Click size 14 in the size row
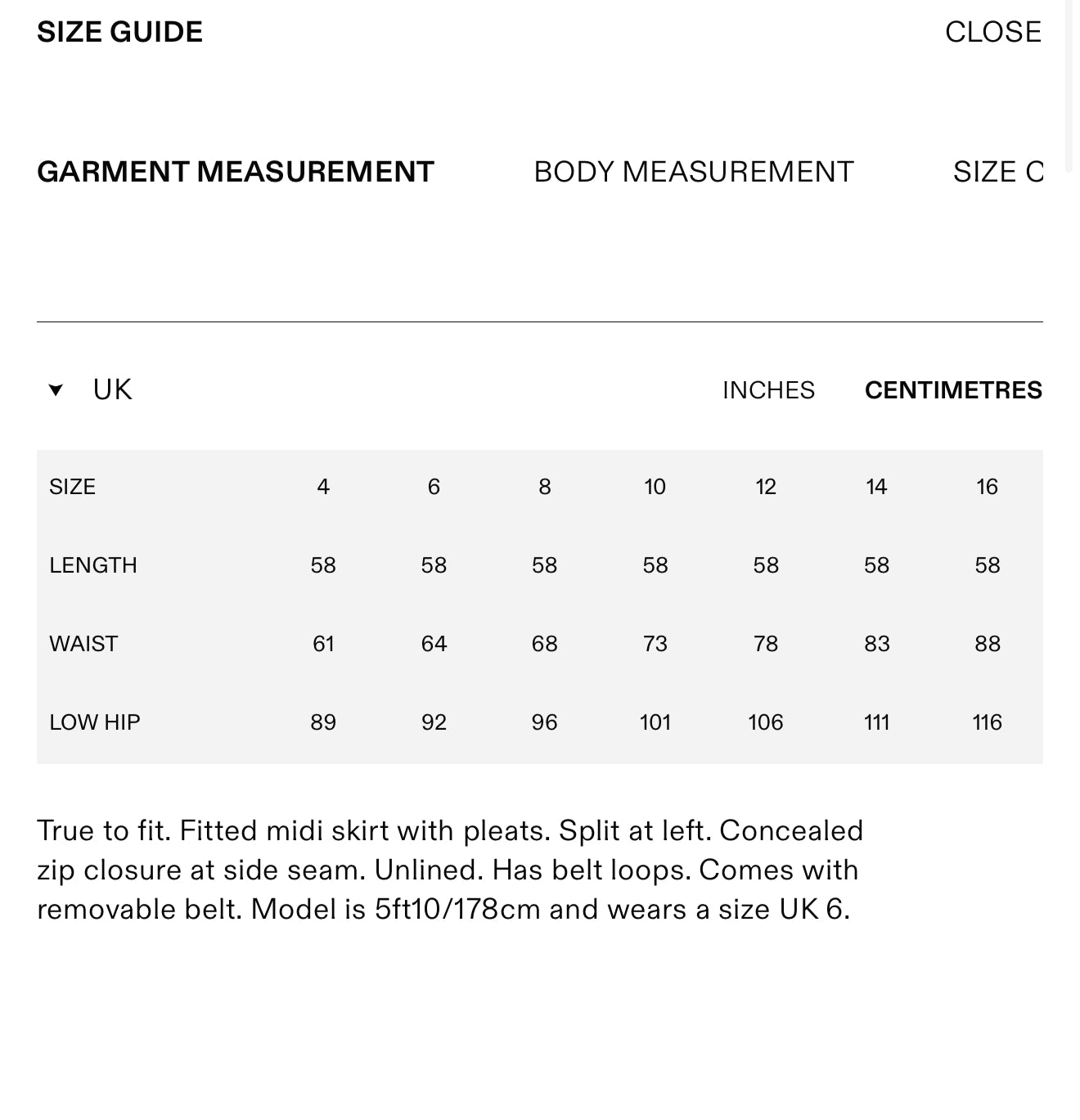Screen dimensions: 1080x1120 876,487
